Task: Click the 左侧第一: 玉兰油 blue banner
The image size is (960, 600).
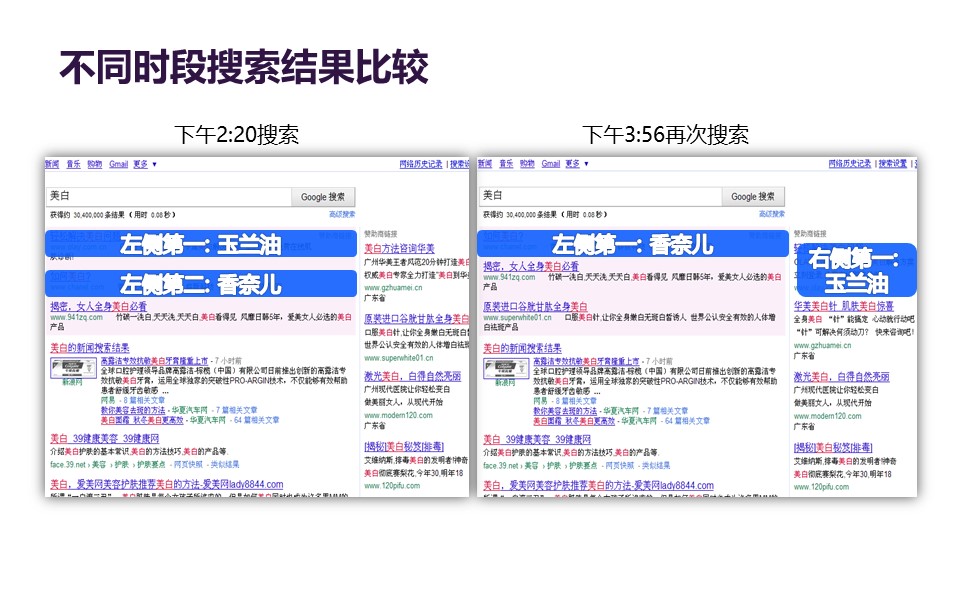Action: coord(200,244)
